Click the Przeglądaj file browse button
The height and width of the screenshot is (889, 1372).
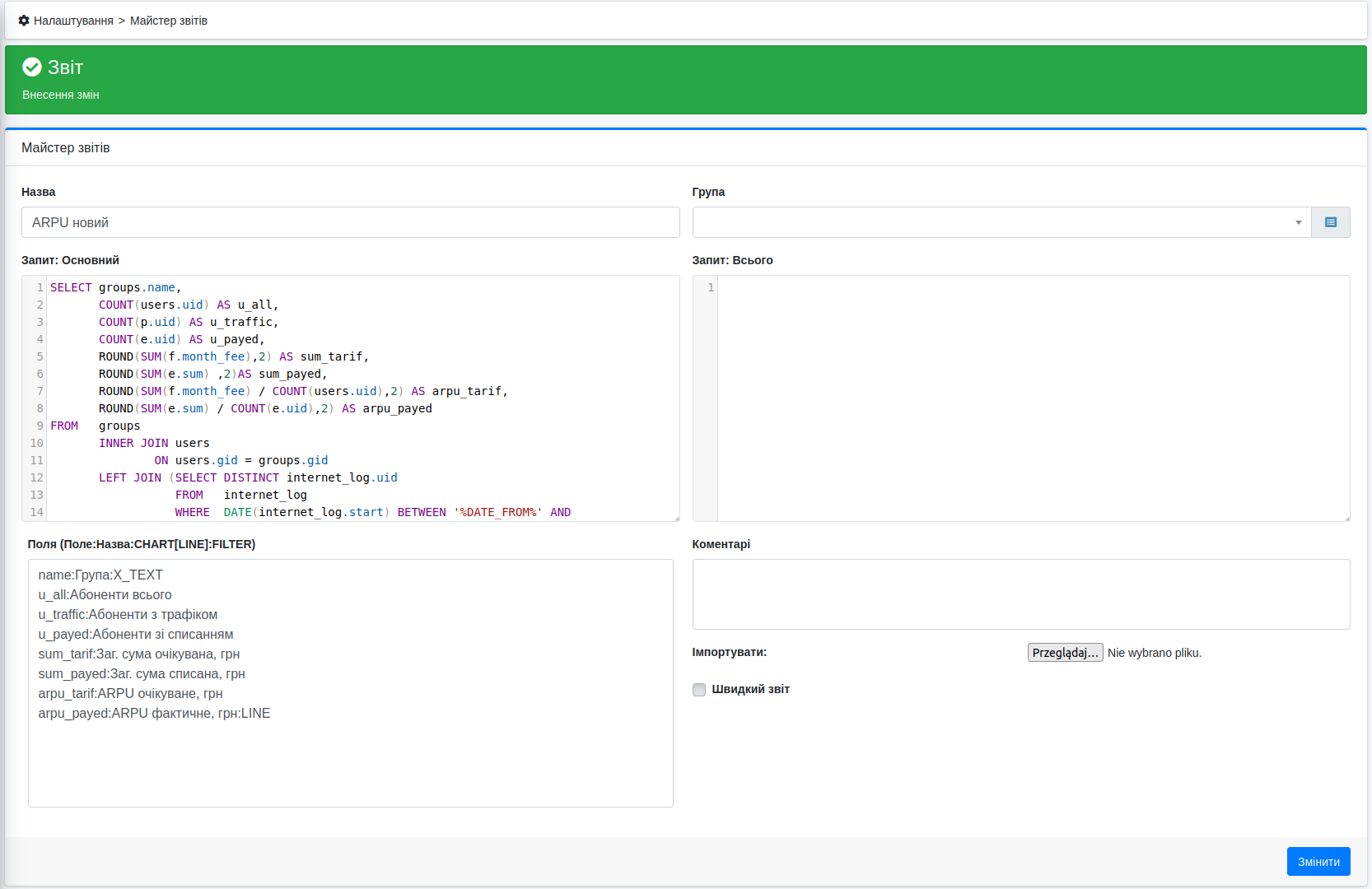point(1065,653)
